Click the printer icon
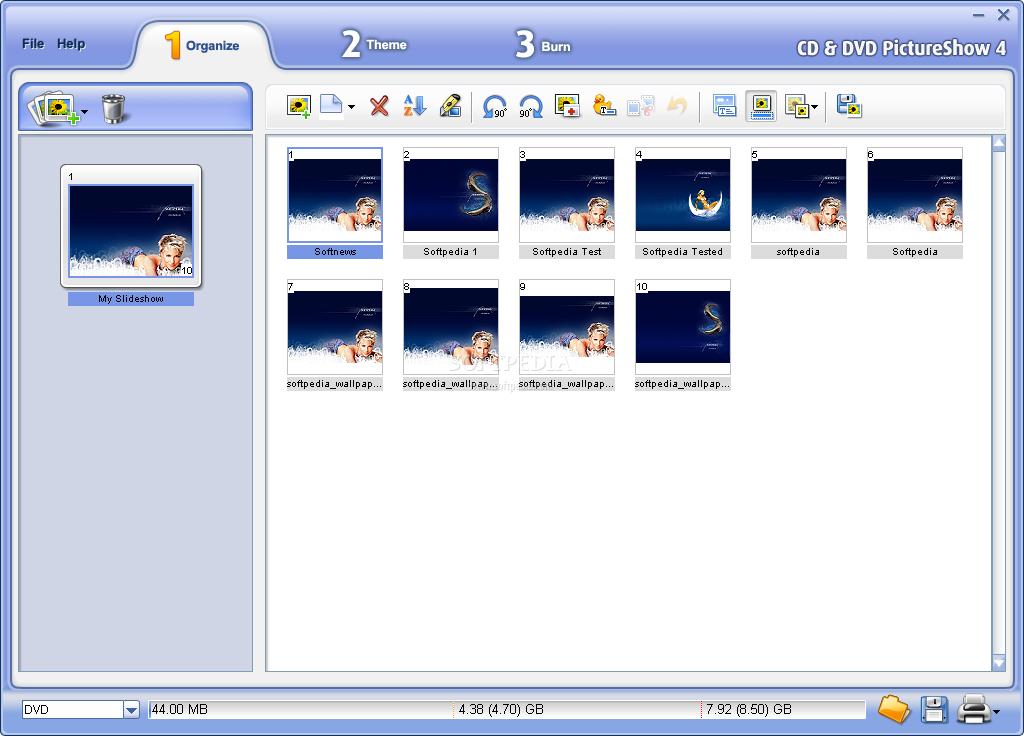The image size is (1024, 736). pos(974,709)
